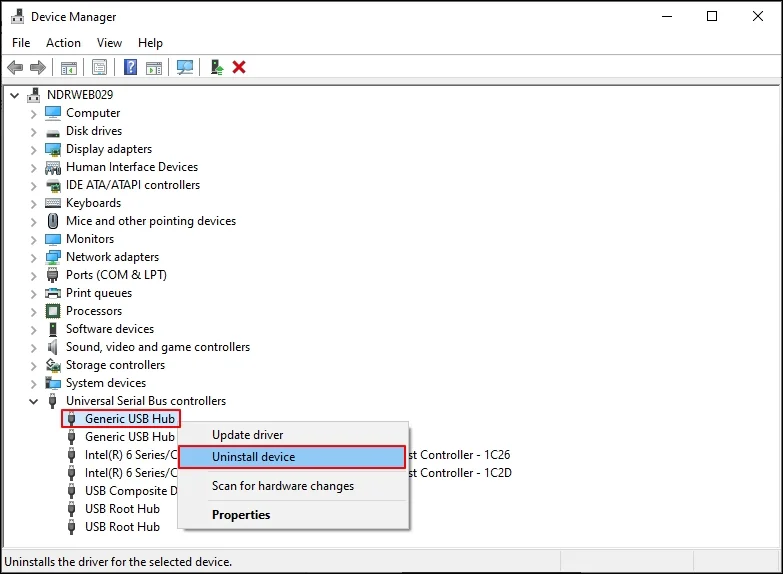Viewport: 783px width, 574px height.
Task: Click Properties in the context menu
Action: 241,515
